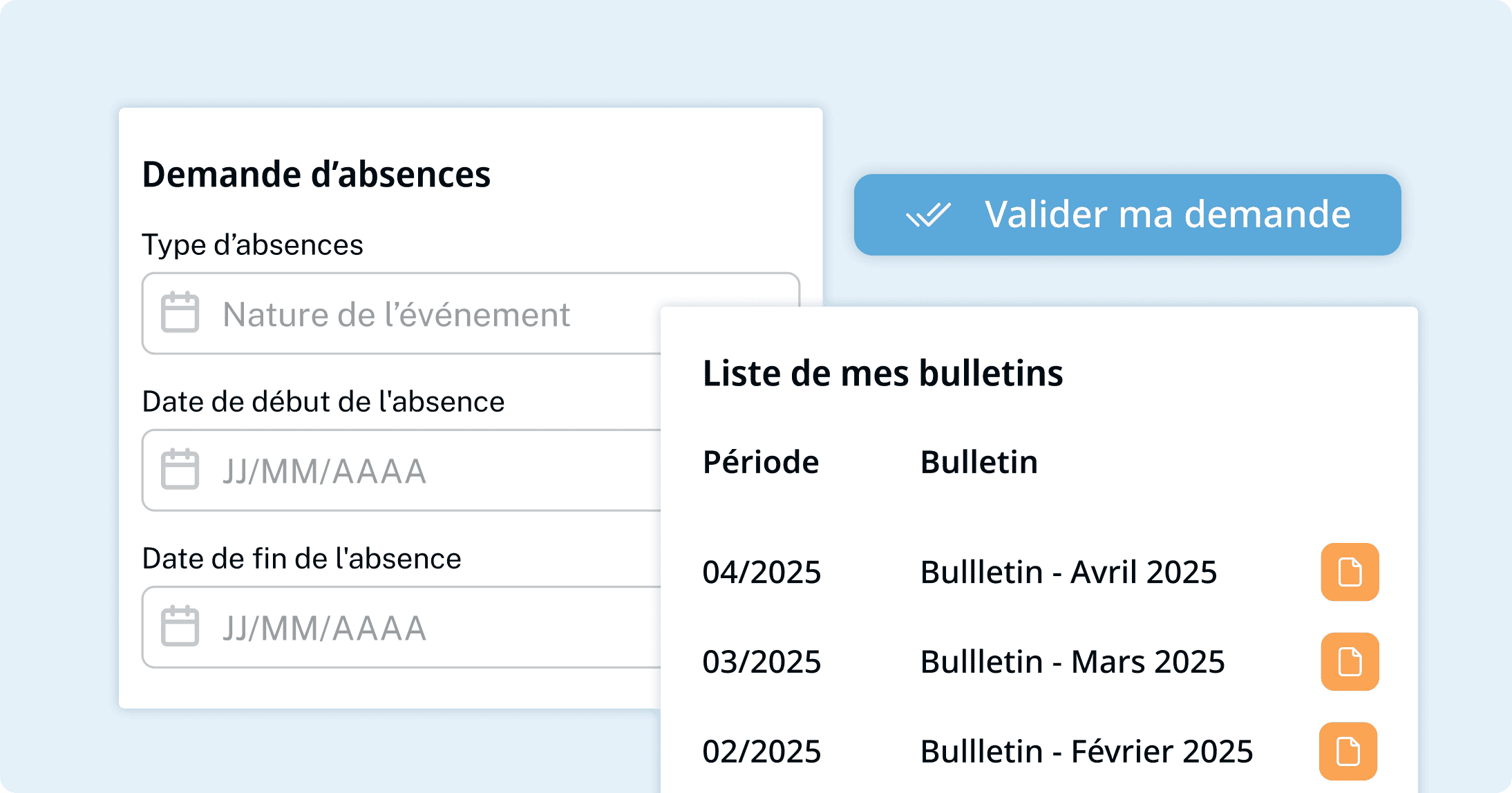Click calendar icon in end date field

(180, 627)
